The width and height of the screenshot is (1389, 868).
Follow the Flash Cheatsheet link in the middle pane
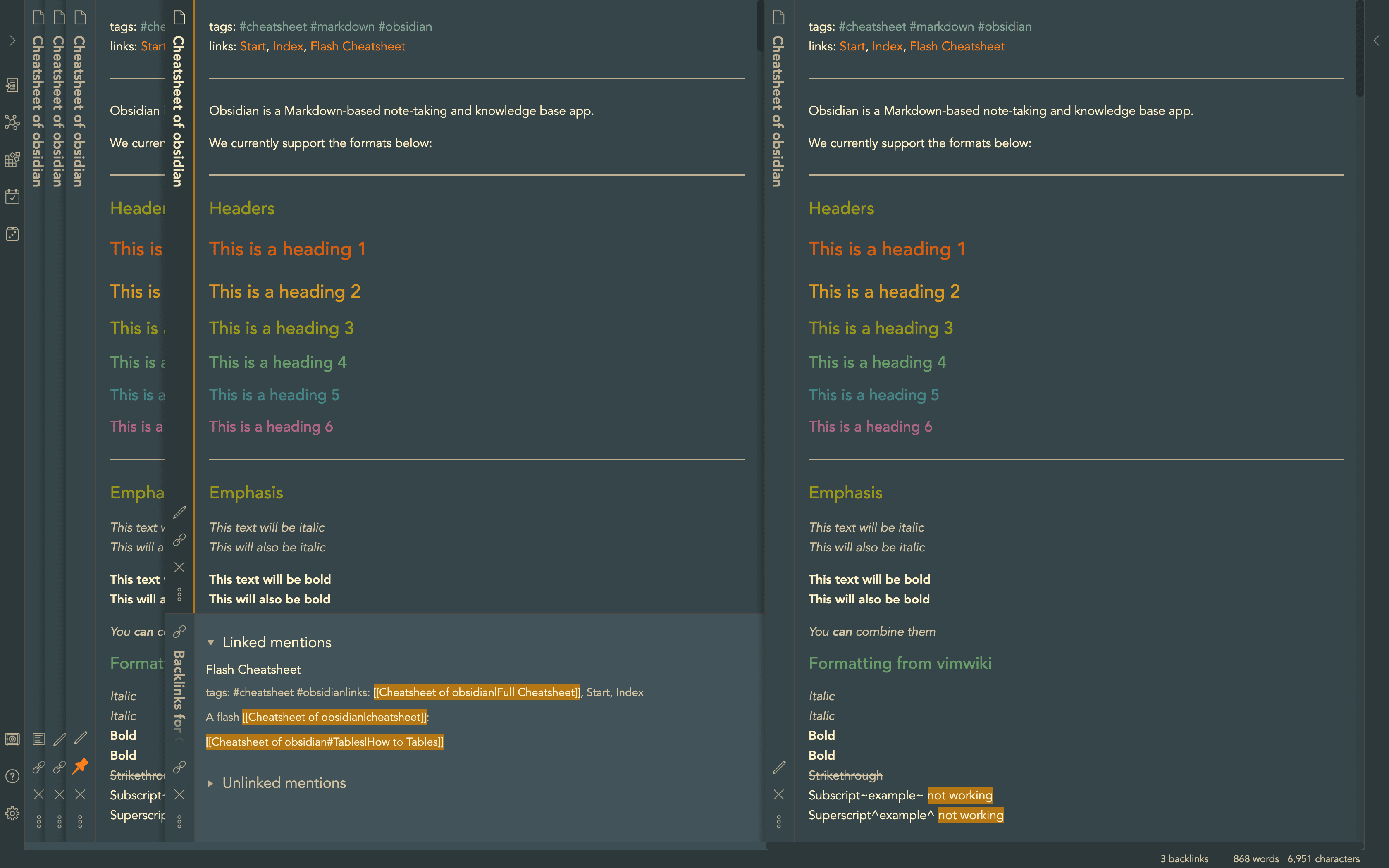point(358,46)
